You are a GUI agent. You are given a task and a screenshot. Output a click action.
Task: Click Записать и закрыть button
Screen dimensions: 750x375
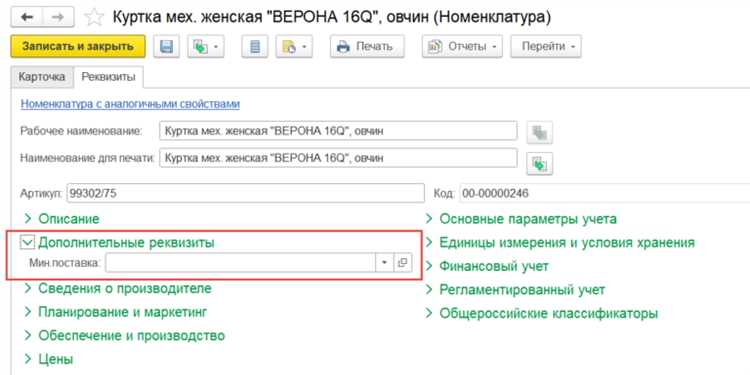77,46
